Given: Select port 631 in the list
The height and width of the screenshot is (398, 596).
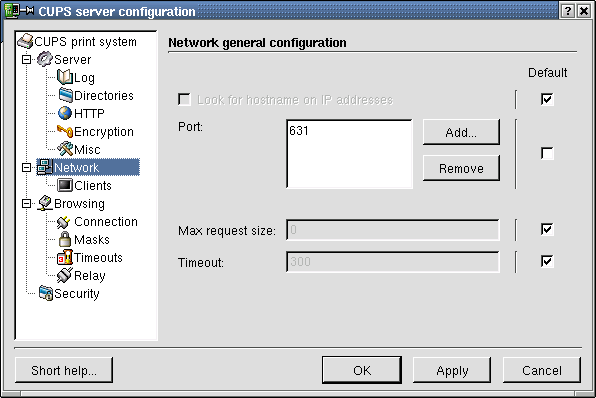Looking at the screenshot, I should pos(299,131).
